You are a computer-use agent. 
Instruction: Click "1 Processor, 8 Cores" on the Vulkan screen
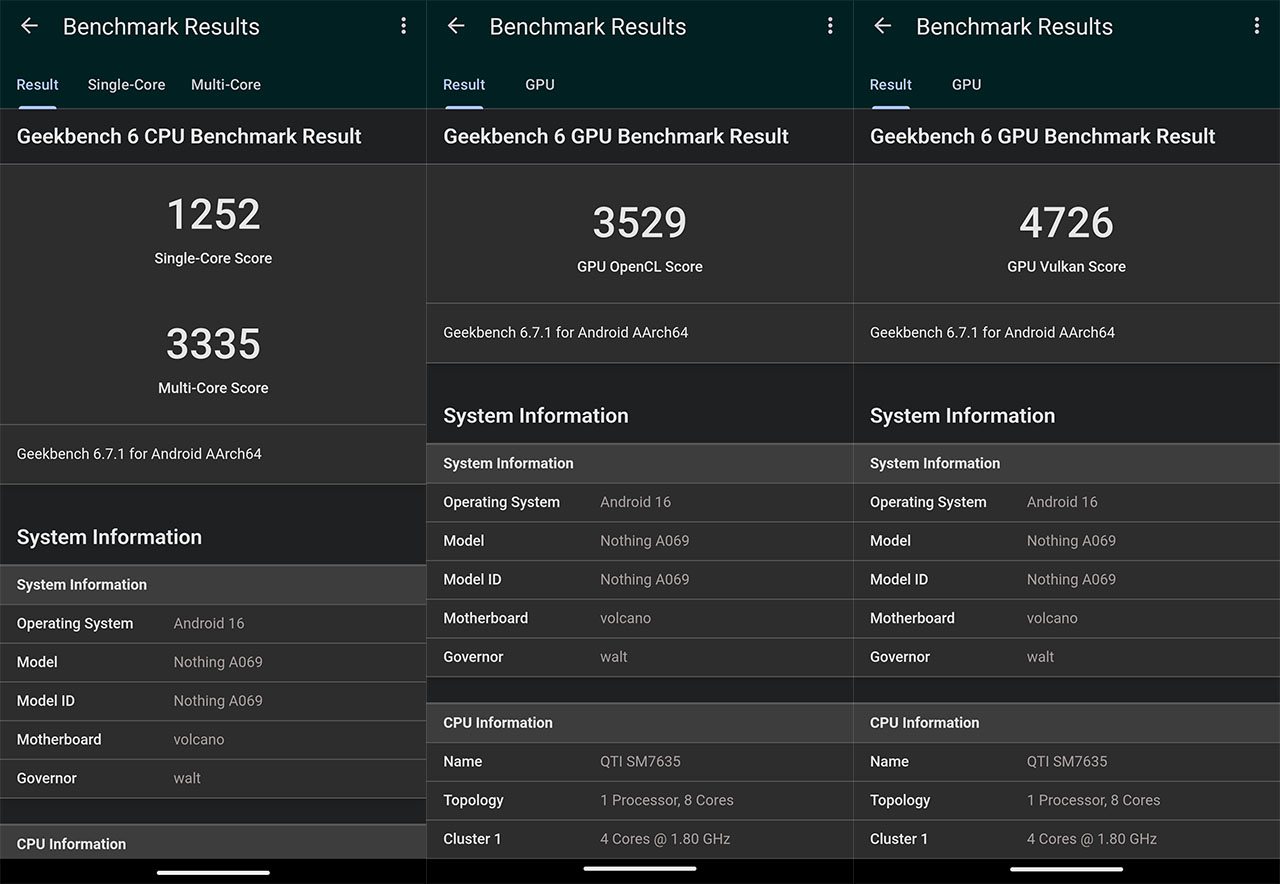pyautogui.click(x=1094, y=801)
